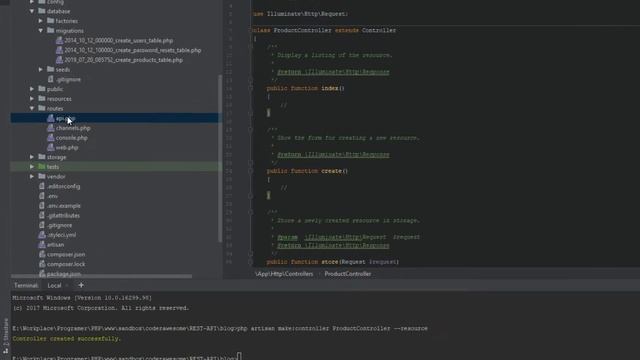This screenshot has height=360, width=640.
Task: Click the project tree horizontal scrollbar
Action: [101, 277]
